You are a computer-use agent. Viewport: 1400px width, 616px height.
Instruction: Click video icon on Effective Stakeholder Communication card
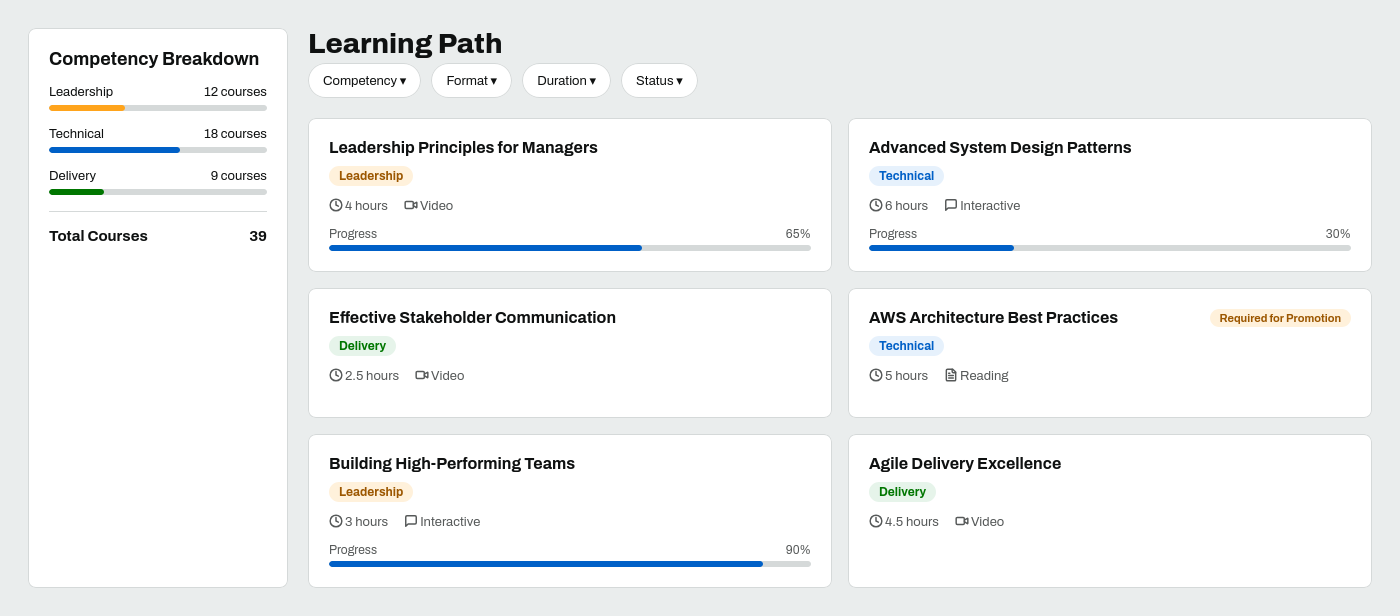point(422,375)
